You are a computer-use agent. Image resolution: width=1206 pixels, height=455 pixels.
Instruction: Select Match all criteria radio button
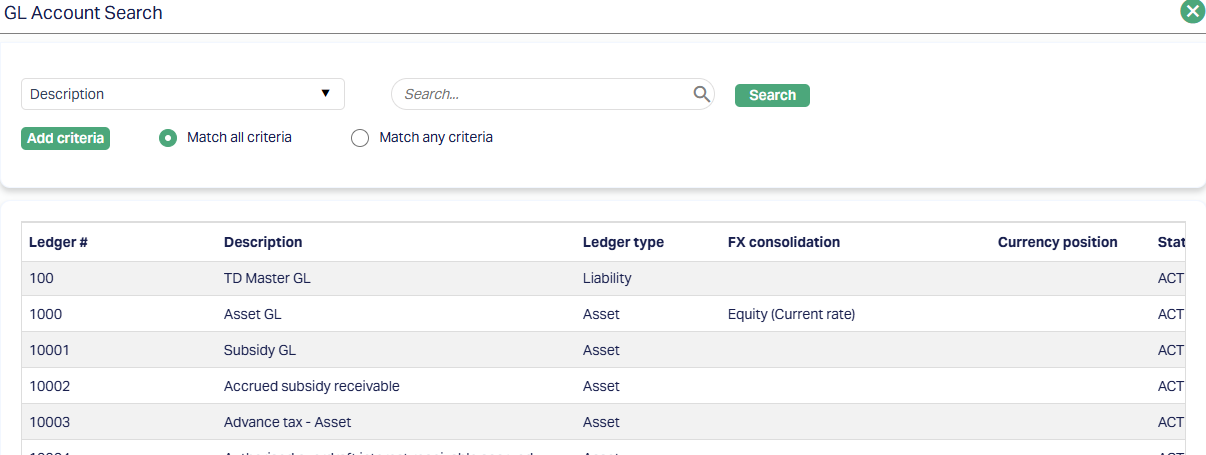pos(168,138)
